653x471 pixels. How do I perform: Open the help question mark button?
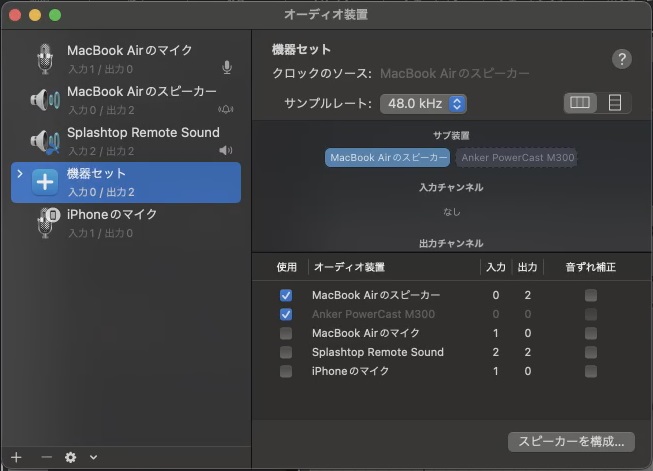point(621,59)
